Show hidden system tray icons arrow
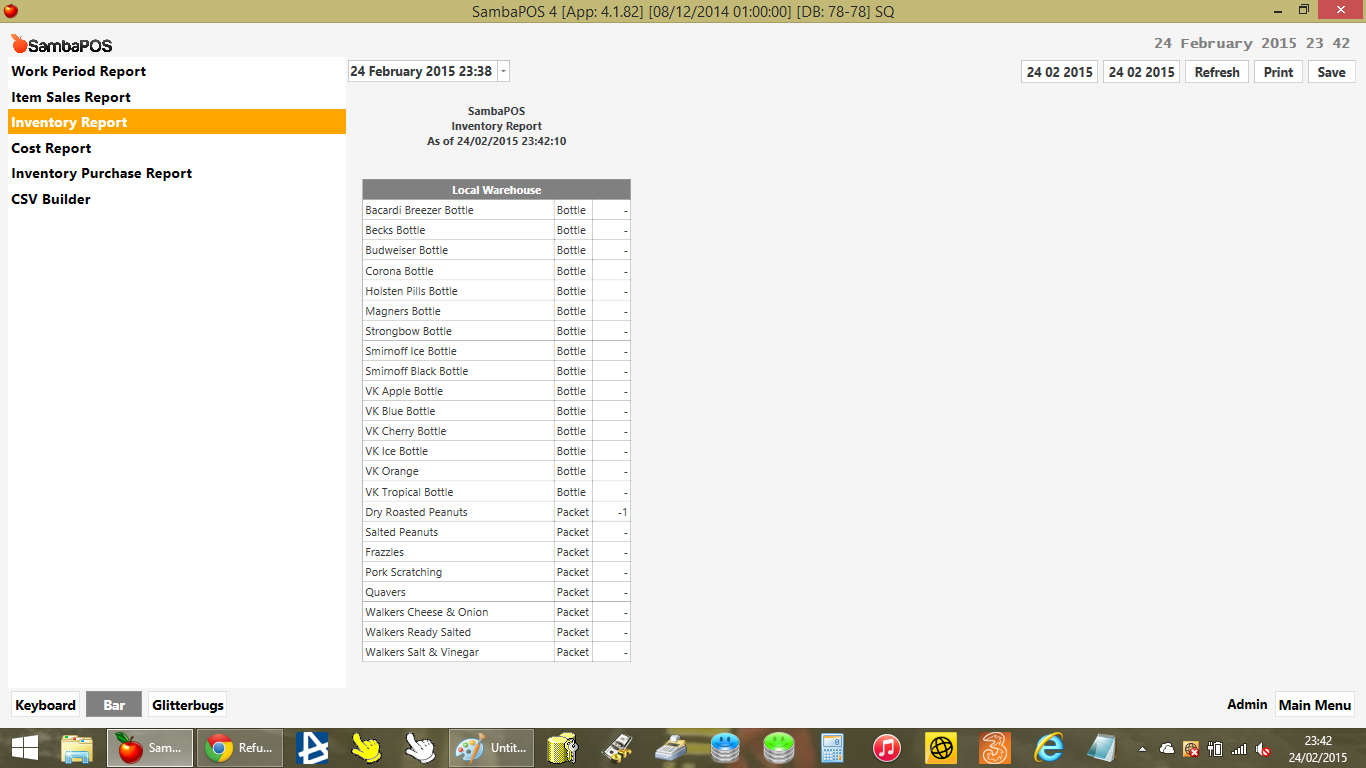Image resolution: width=1366 pixels, height=768 pixels. 1143,748
